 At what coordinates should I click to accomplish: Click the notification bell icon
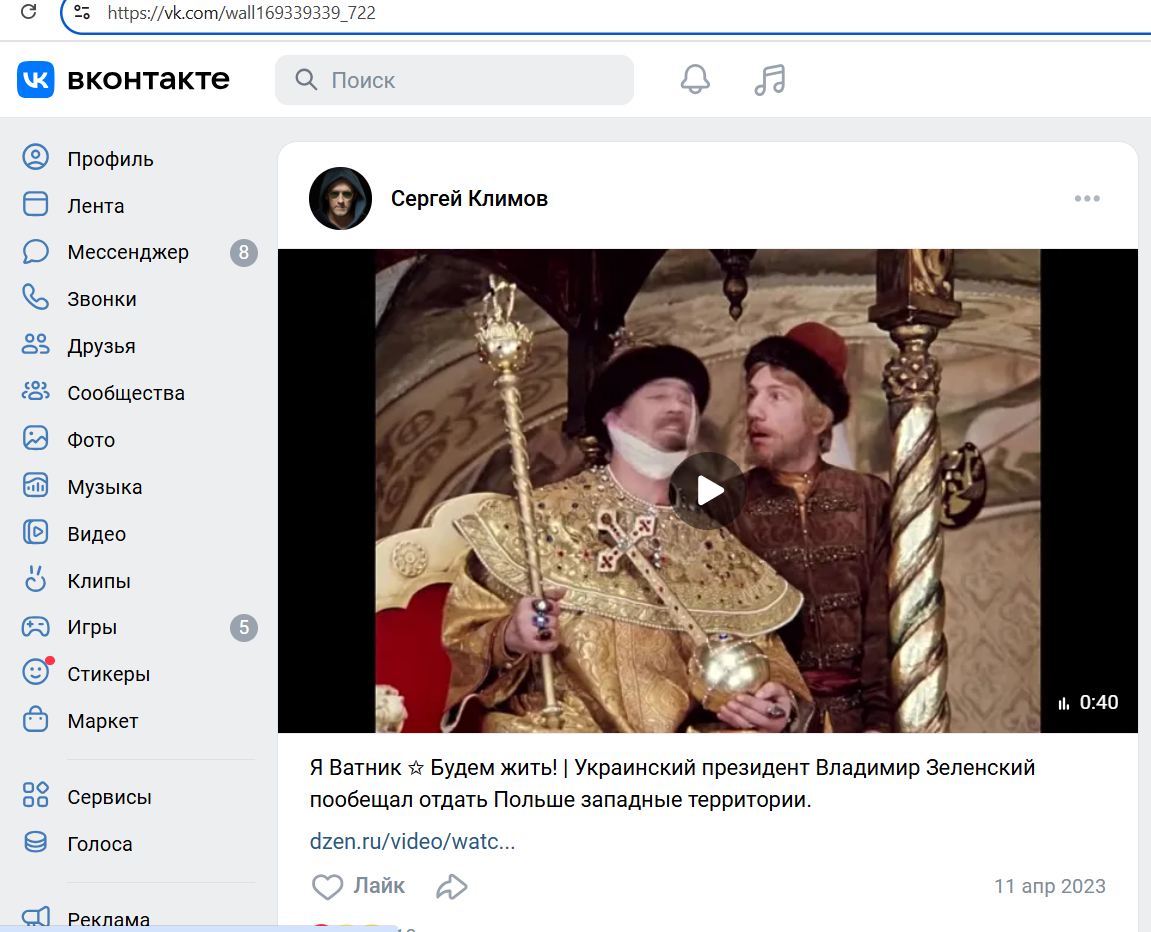(693, 80)
